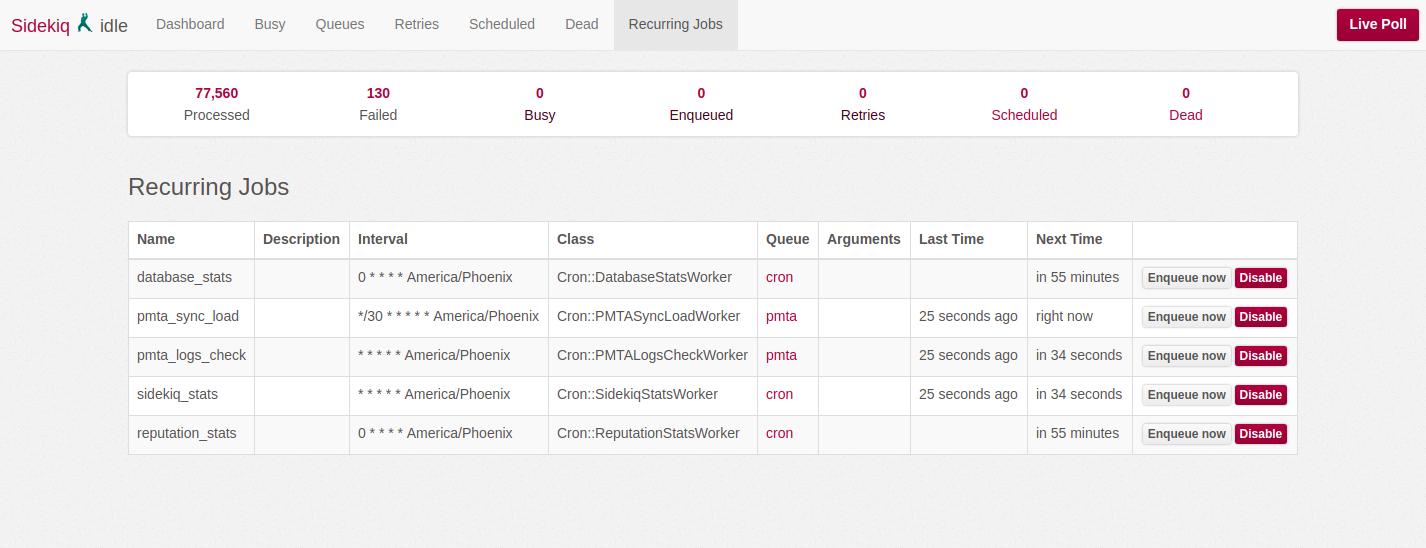Disable the database_stats job
The image size is (1426, 548).
[1260, 278]
